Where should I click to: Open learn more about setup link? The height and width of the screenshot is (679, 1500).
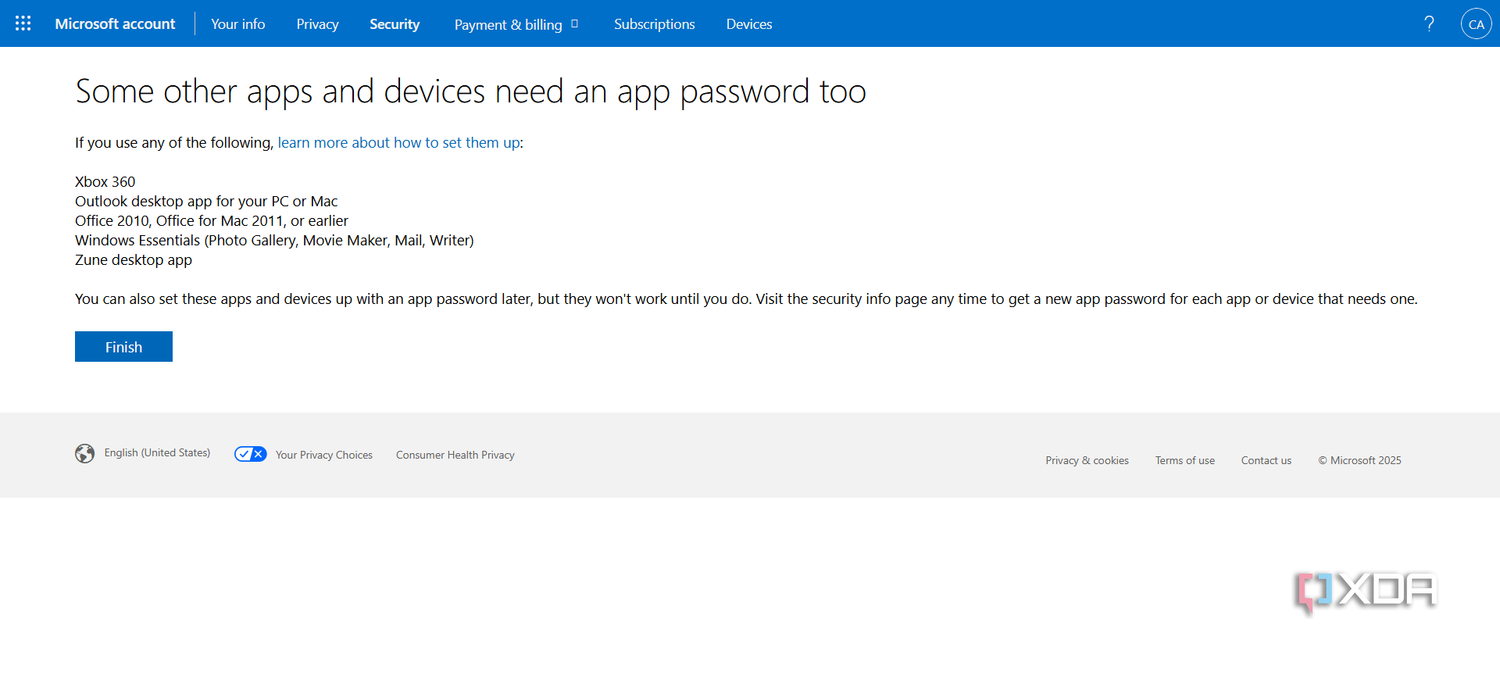pyautogui.click(x=399, y=143)
